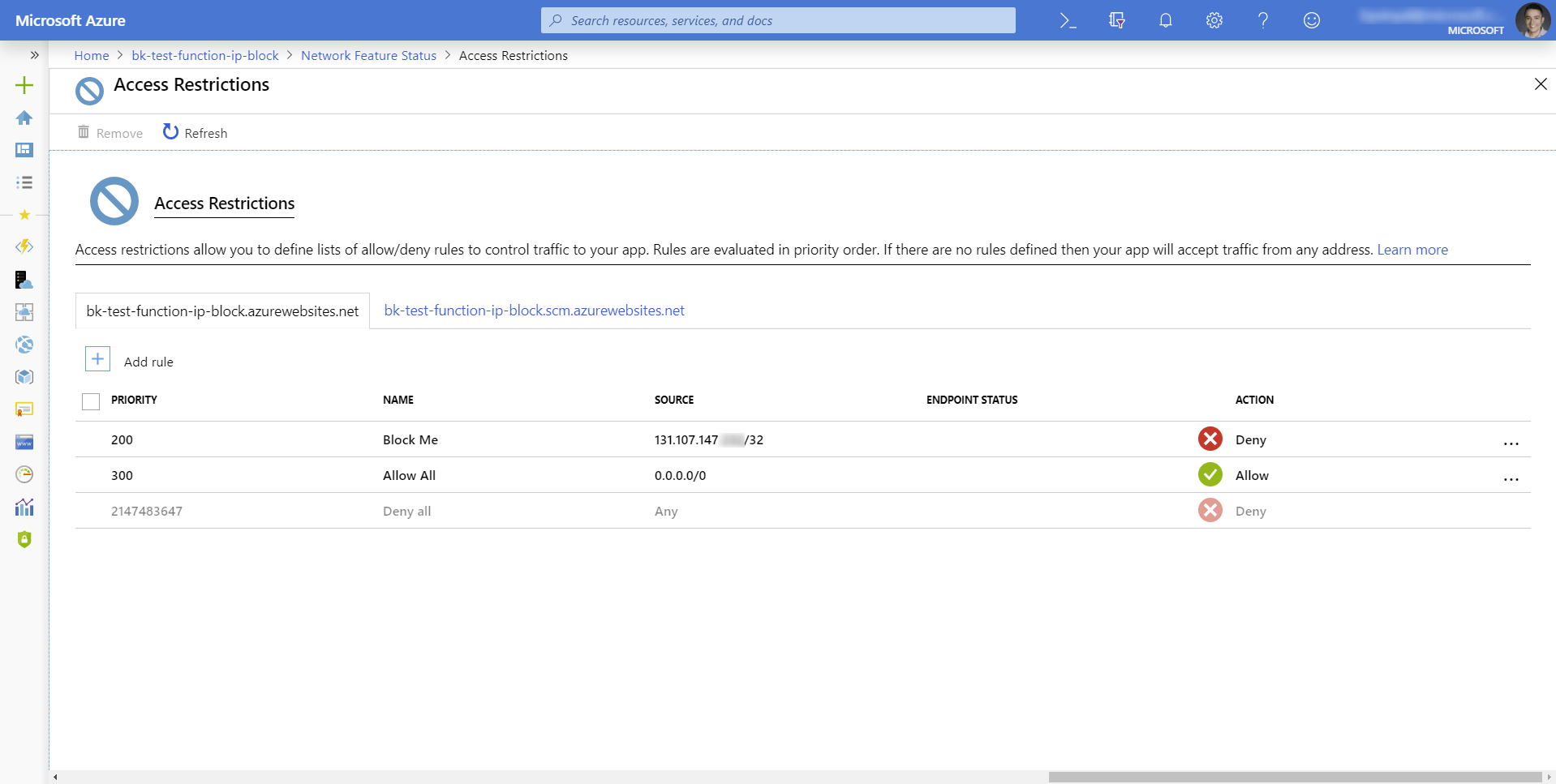Viewport: 1556px width, 784px height.
Task: Open options menu for the Allow All rule
Action: pyautogui.click(x=1511, y=479)
